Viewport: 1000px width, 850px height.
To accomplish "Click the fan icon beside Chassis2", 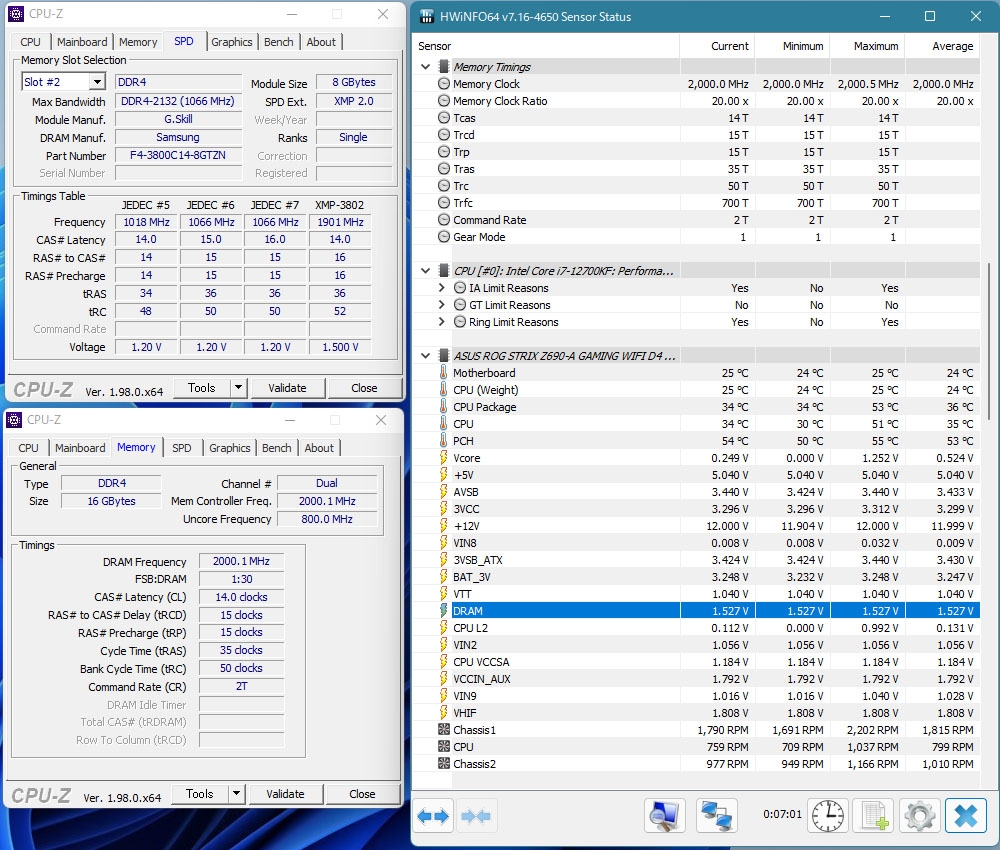I will coord(444,763).
